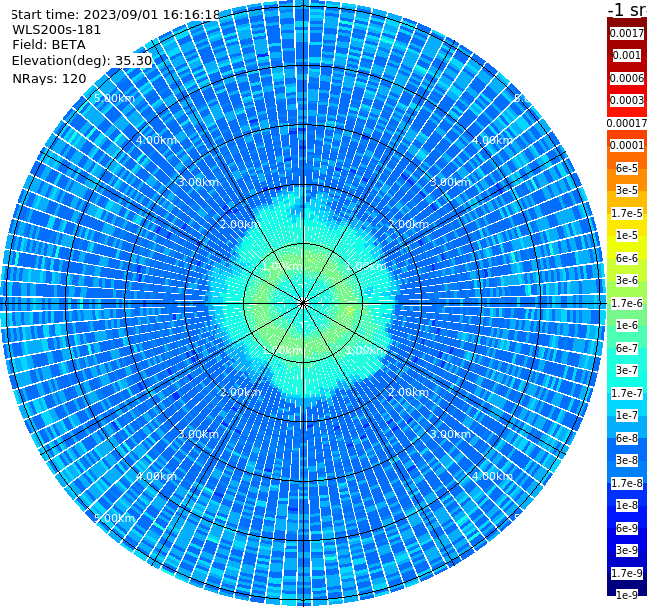
Task: Click the lower-left 5.00km range label
Action: [x=114, y=518]
